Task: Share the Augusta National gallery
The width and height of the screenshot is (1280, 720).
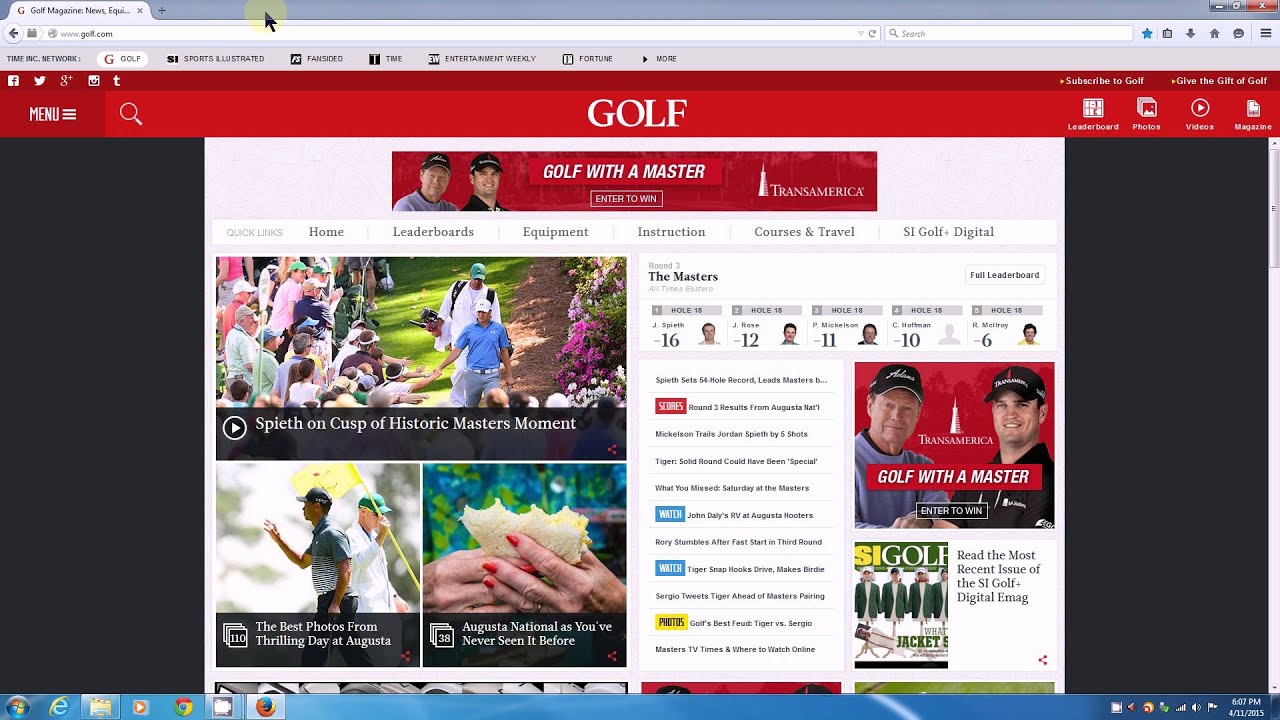Action: coord(612,657)
